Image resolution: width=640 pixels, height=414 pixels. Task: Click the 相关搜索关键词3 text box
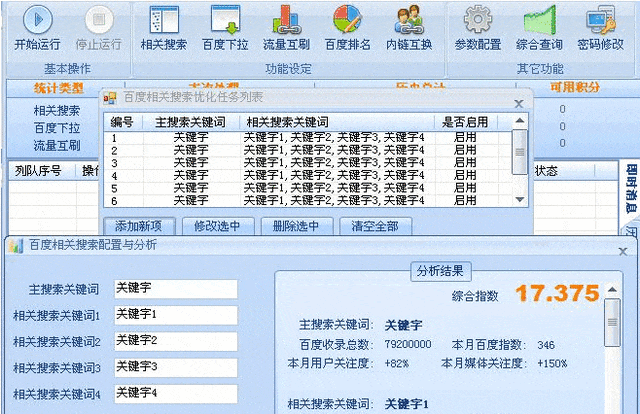click(175, 367)
